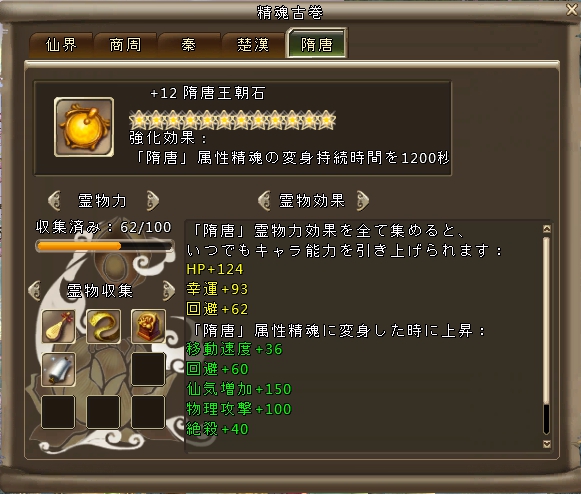Select the golden ribbon relic icon

[x=103, y=326]
